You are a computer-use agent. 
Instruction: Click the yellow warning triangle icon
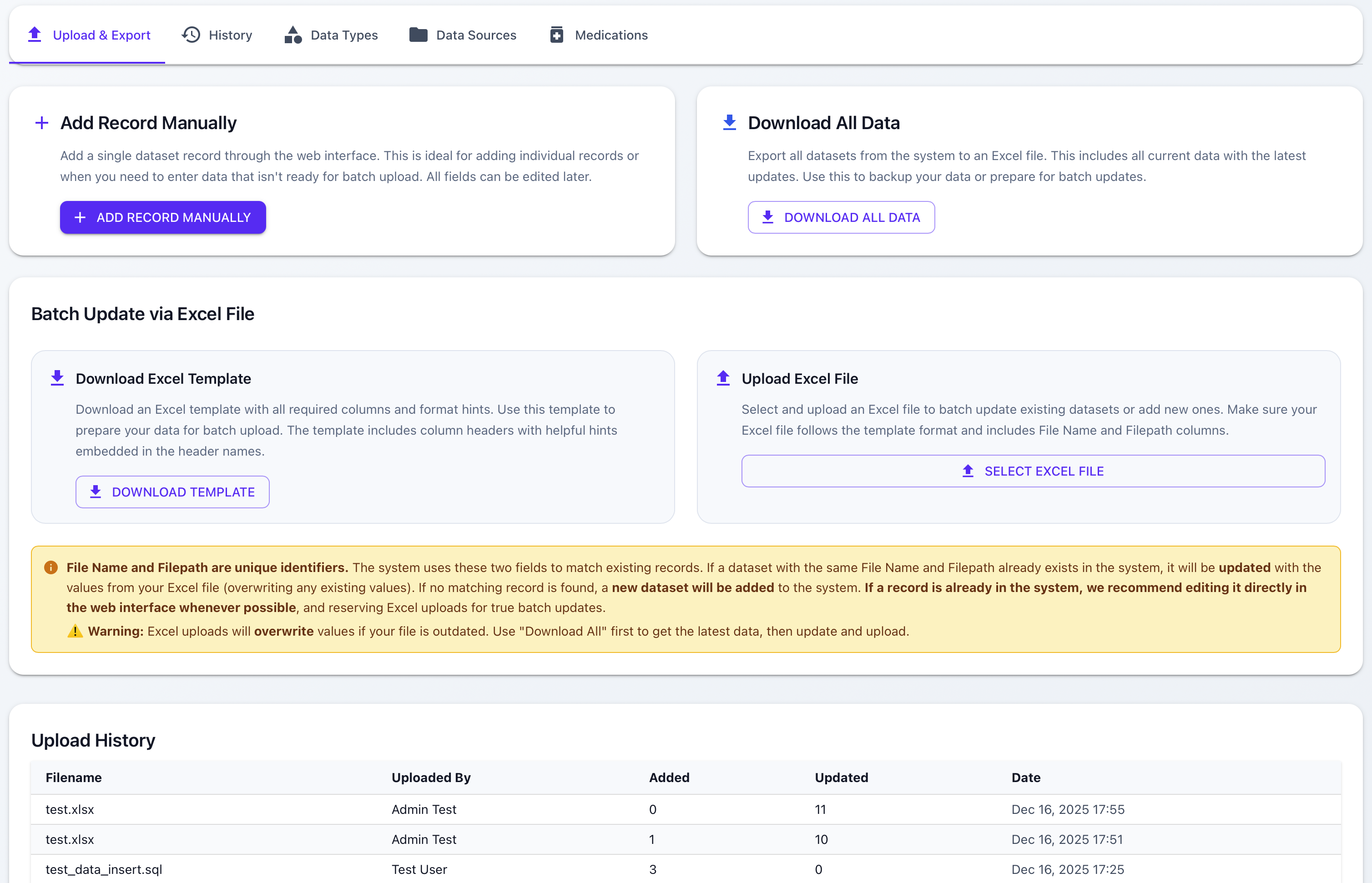(x=75, y=631)
